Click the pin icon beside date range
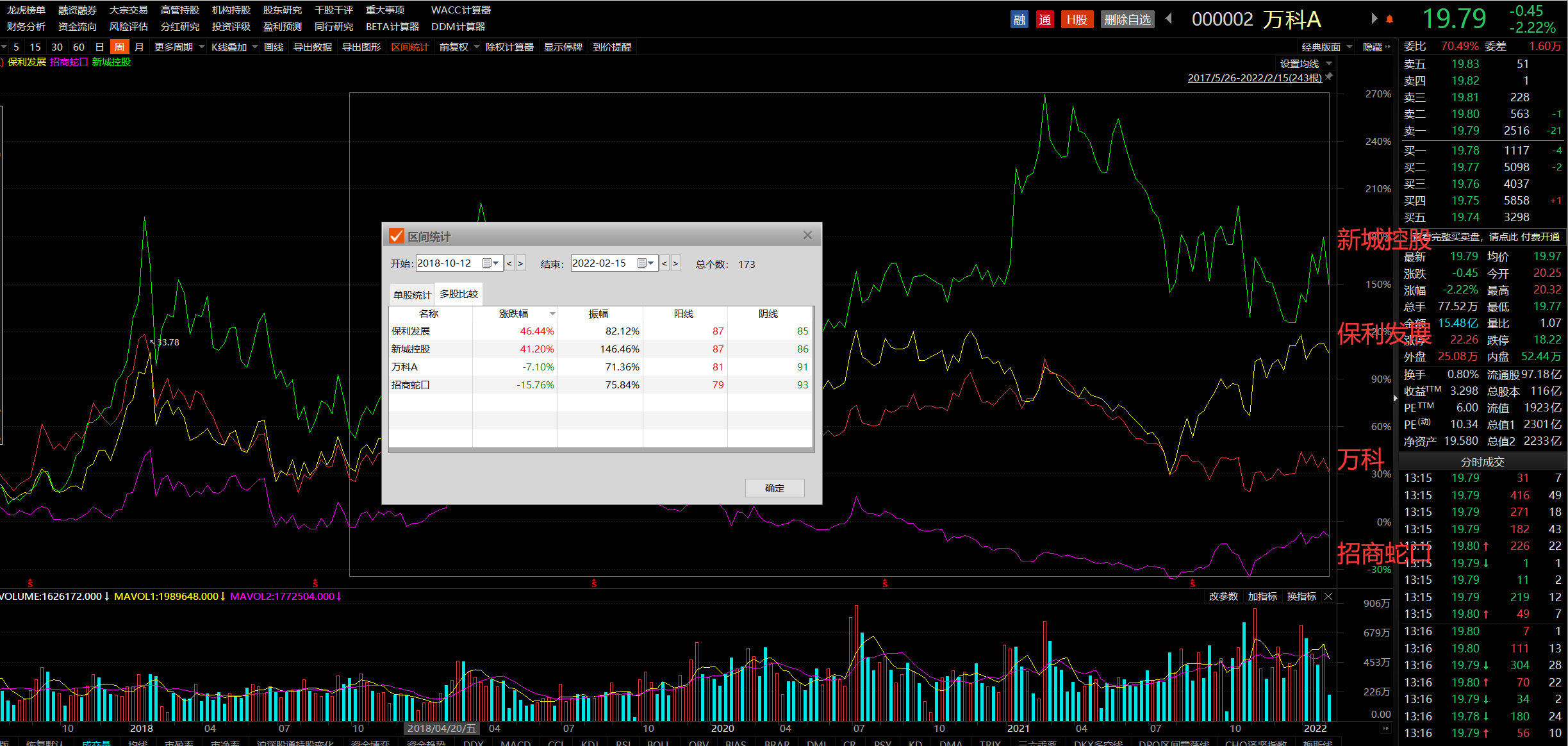 click(1329, 77)
